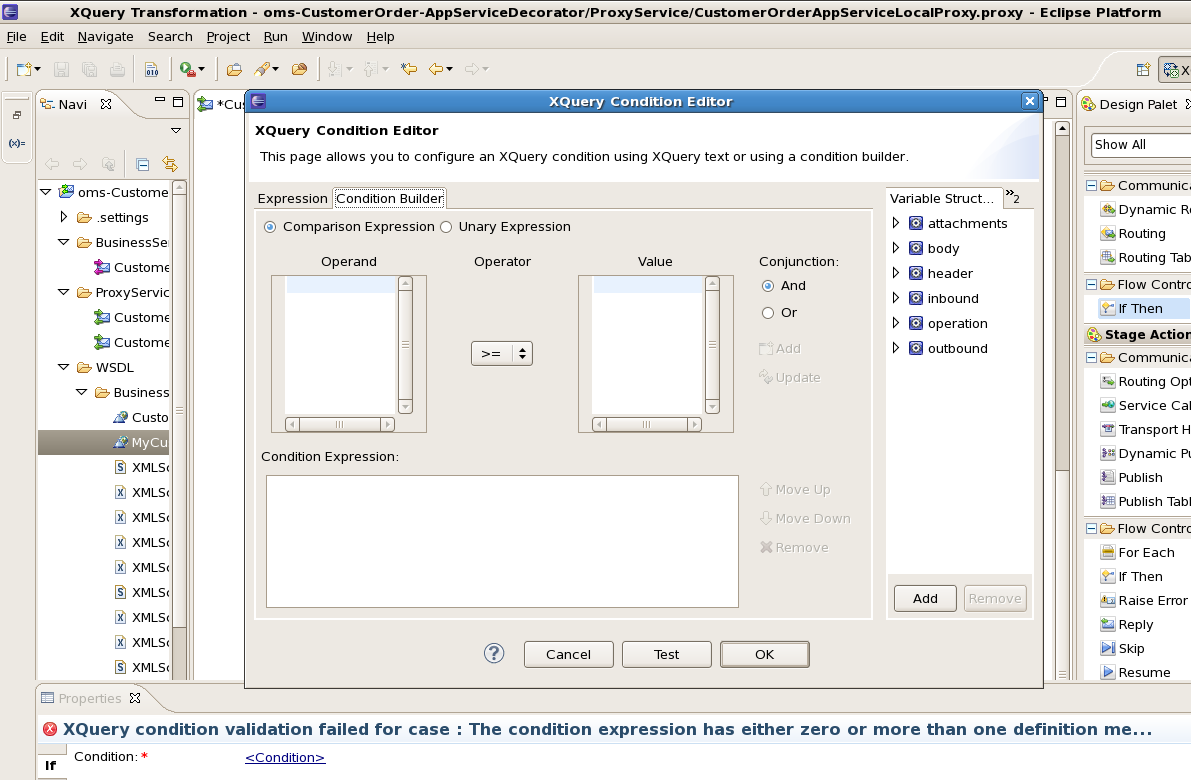Expand the inbound variable node
Image resolution: width=1191 pixels, height=780 pixels.
pyautogui.click(x=896, y=298)
